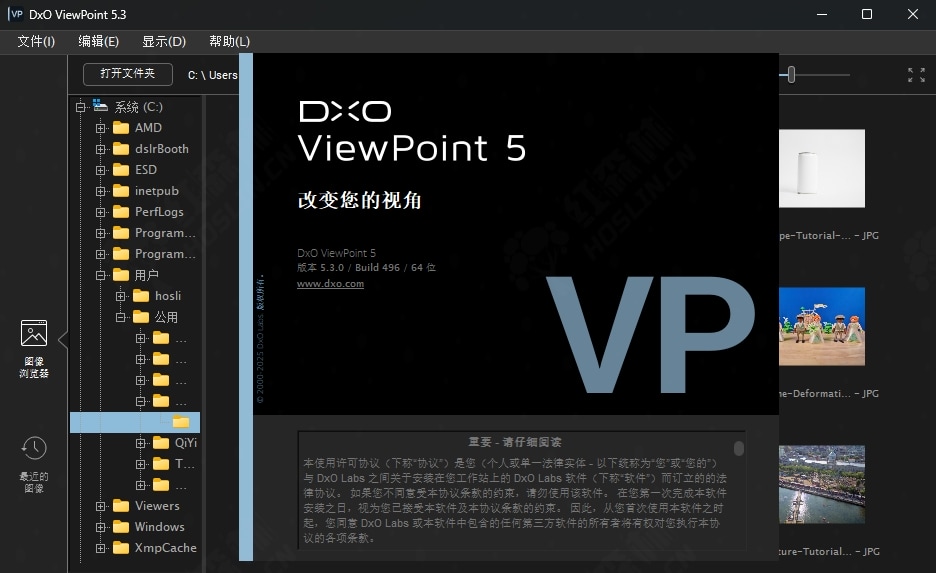This screenshot has height=573, width=936.
Task: Open the 帮助(L) menu
Action: pos(229,41)
